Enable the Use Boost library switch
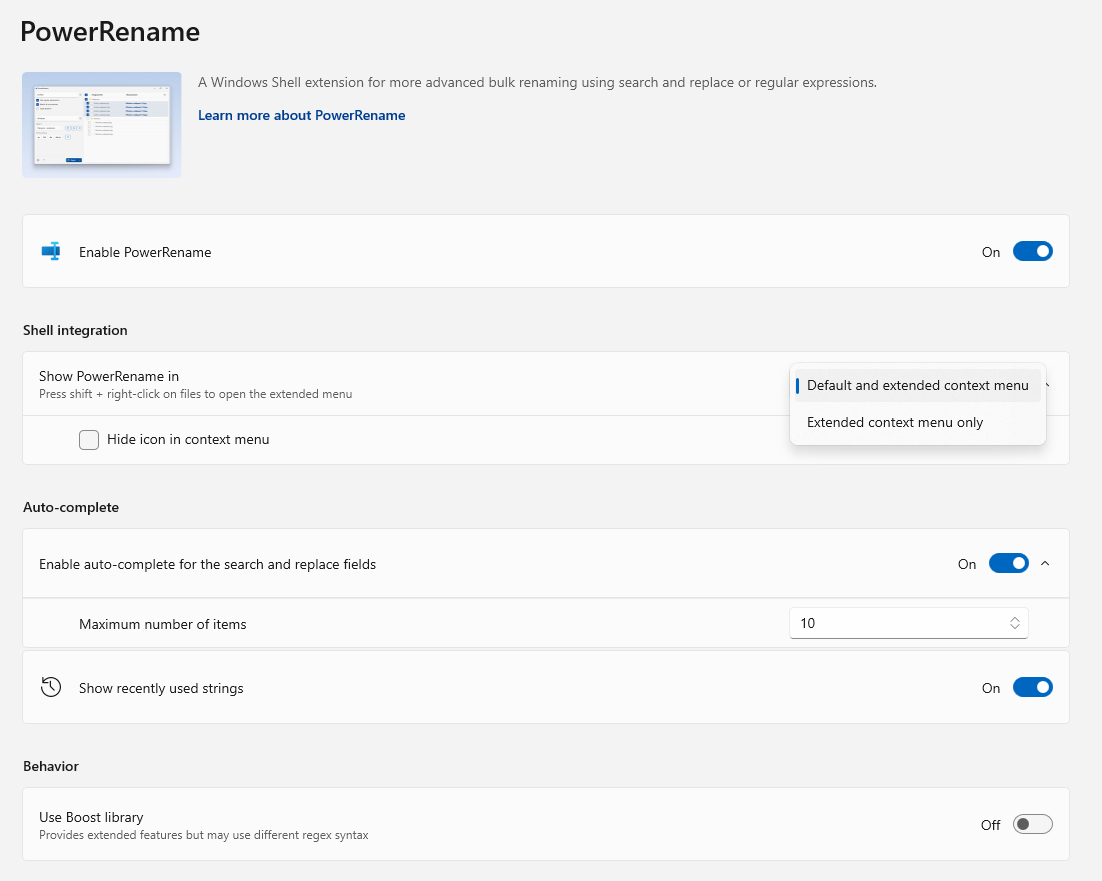This screenshot has width=1102, height=881. point(1032,823)
